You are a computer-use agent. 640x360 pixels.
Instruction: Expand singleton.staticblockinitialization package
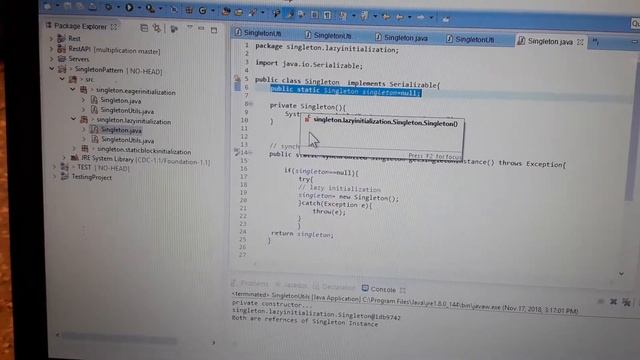(74, 148)
